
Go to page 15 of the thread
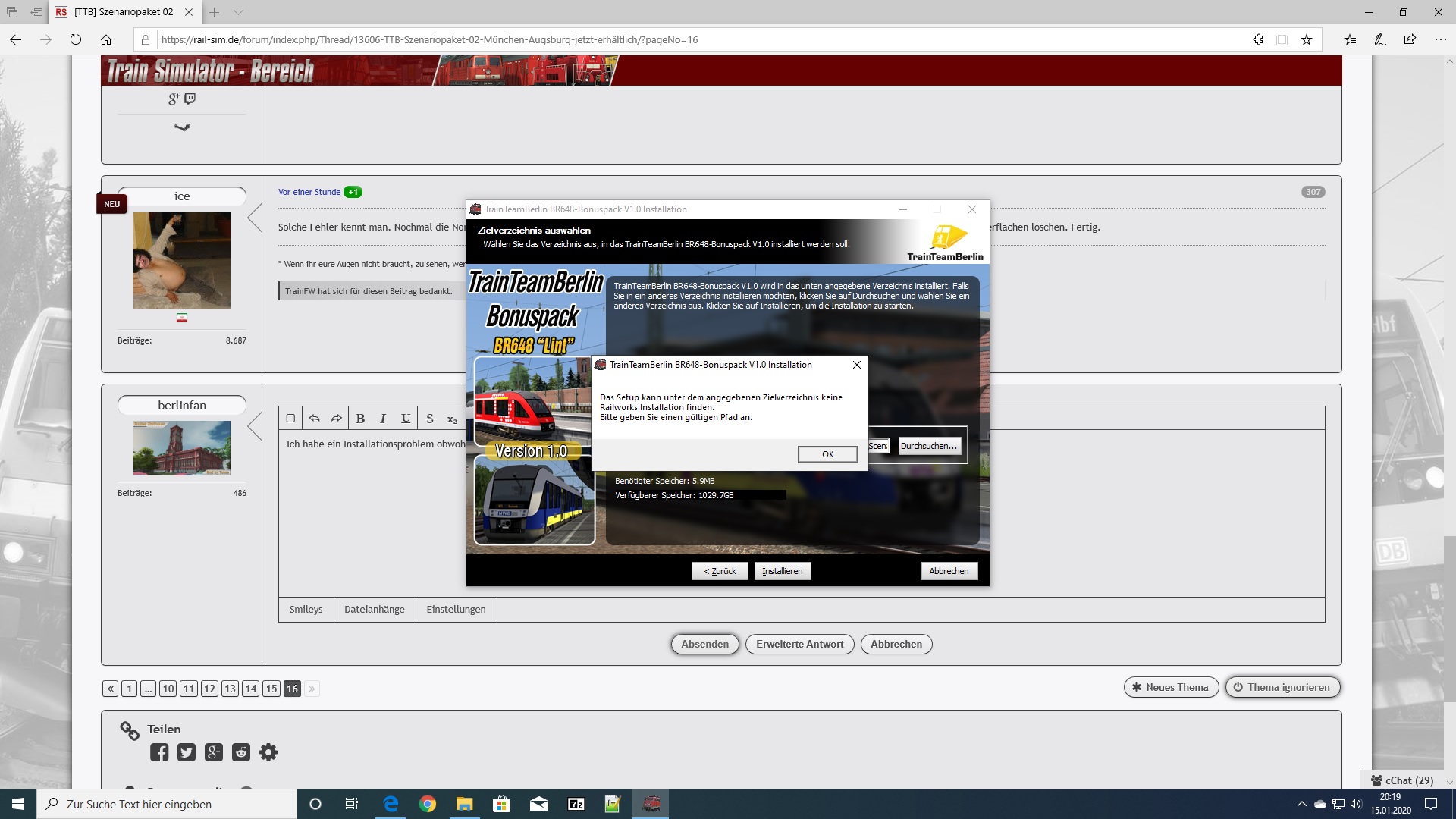[x=271, y=689]
